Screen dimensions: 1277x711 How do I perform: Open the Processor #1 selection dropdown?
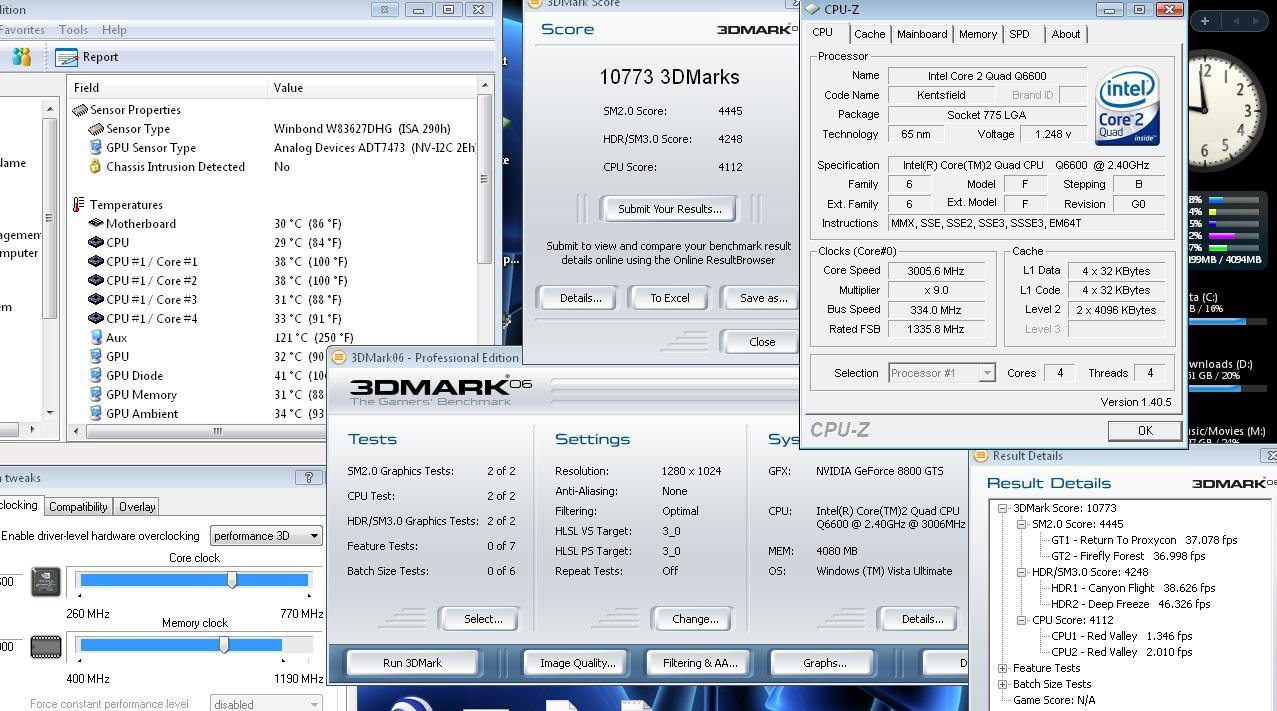click(x=942, y=373)
